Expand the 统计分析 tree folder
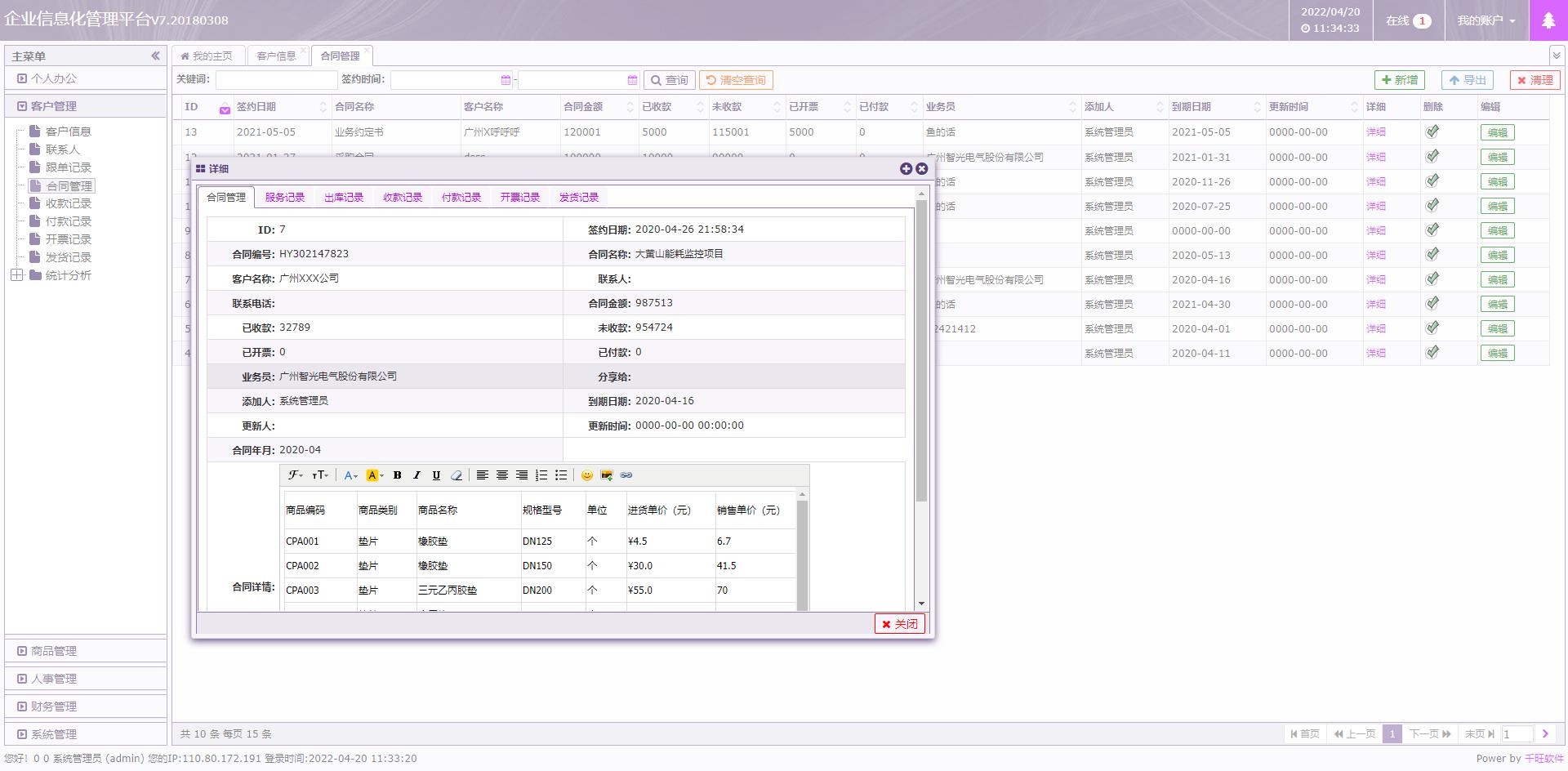The height and width of the screenshot is (771, 1568). 17,275
